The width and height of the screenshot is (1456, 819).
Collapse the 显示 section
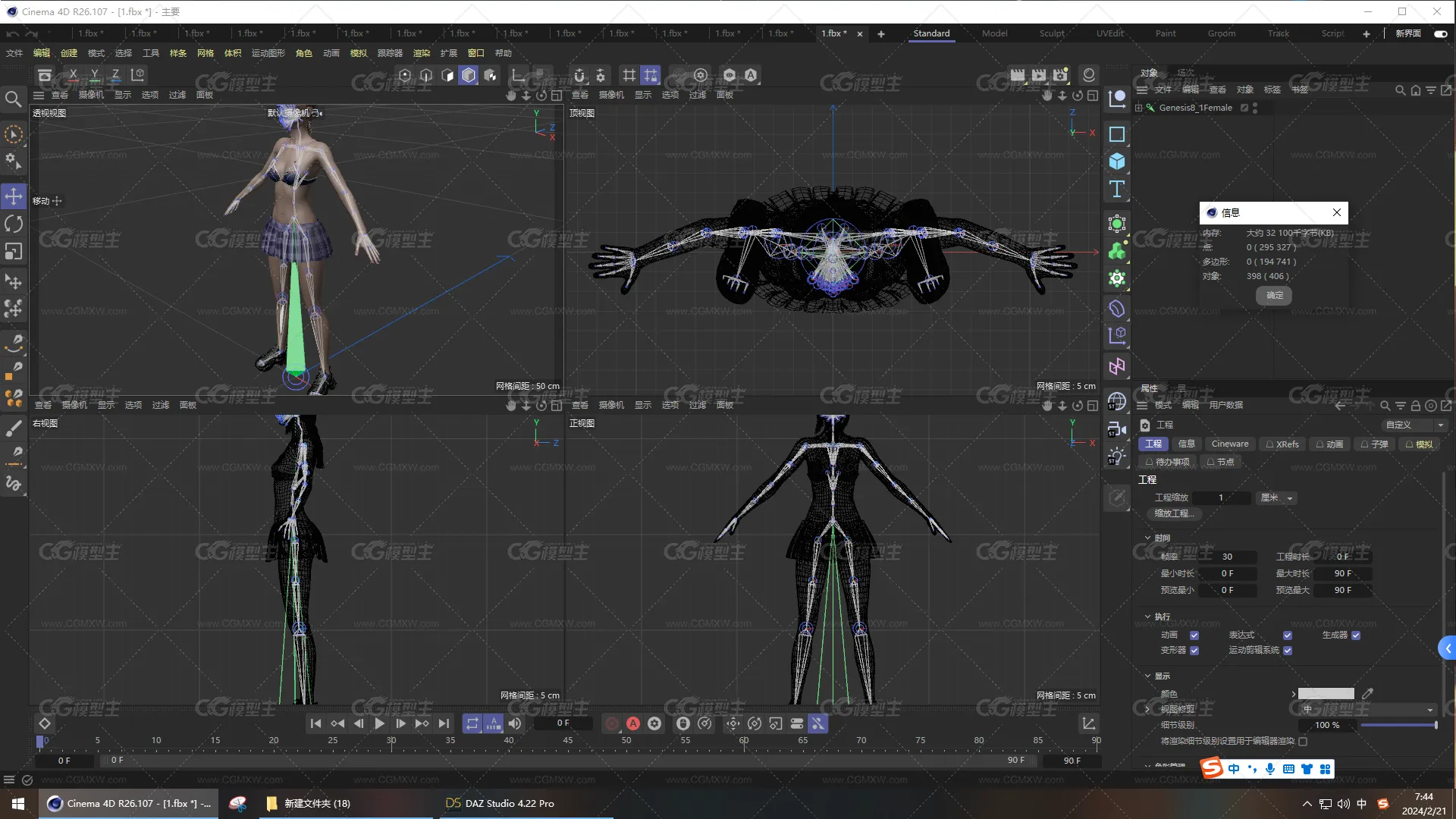pos(1147,676)
